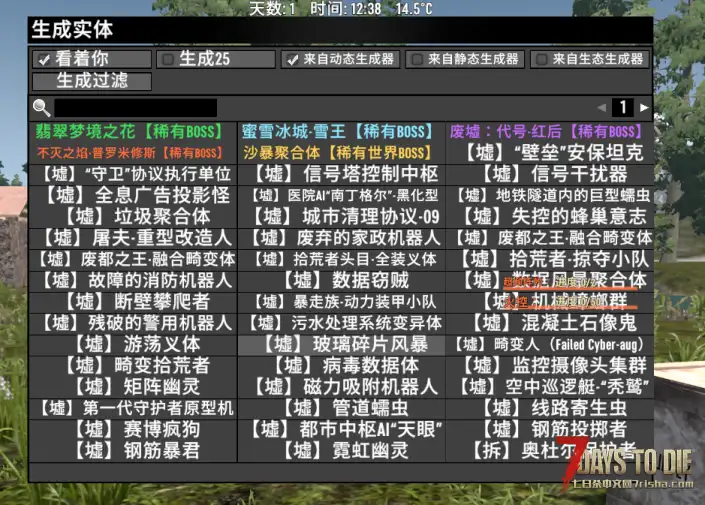This screenshot has height=505, width=705.
Task: Select 【墟】霓虹幽灵
Action: pos(344,450)
